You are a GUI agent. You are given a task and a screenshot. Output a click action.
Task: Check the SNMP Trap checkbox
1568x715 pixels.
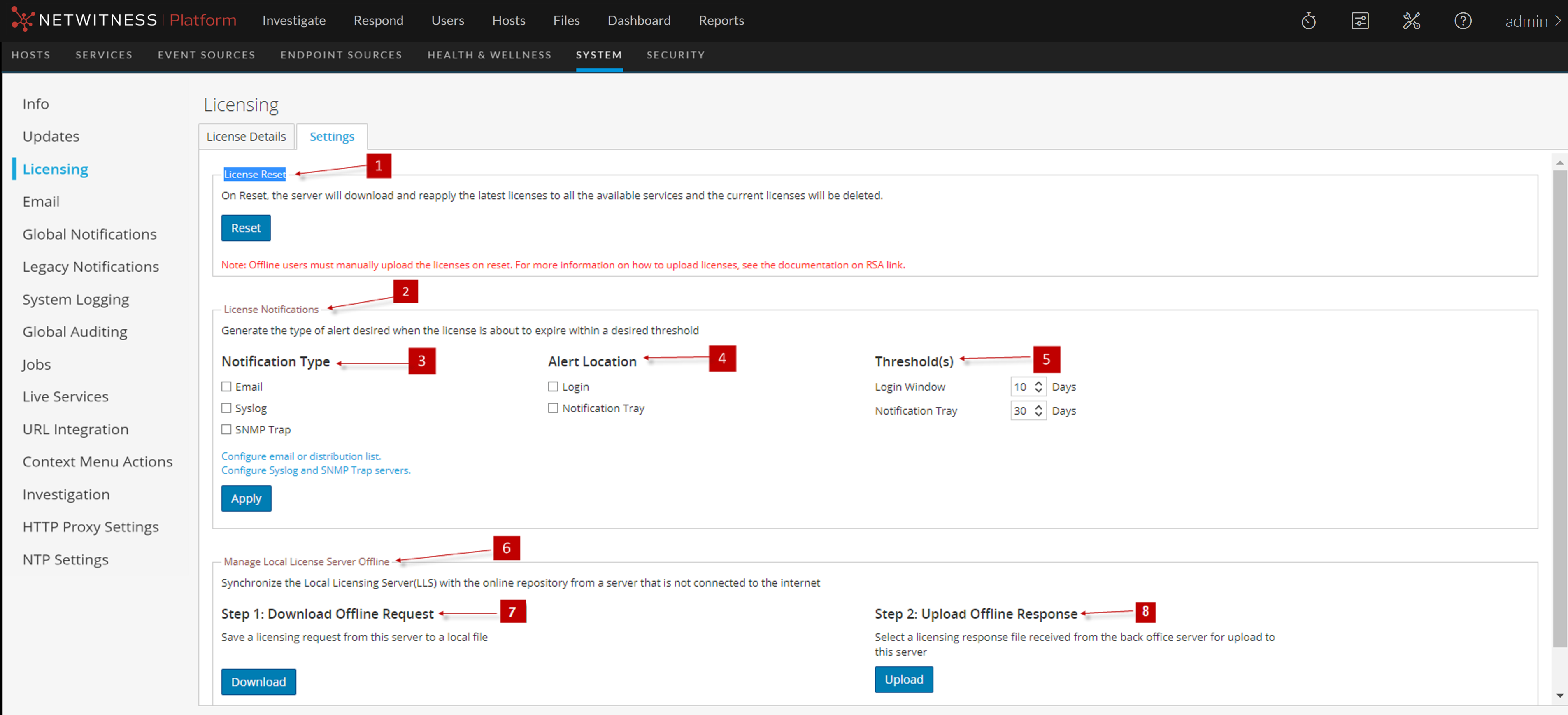coord(226,429)
